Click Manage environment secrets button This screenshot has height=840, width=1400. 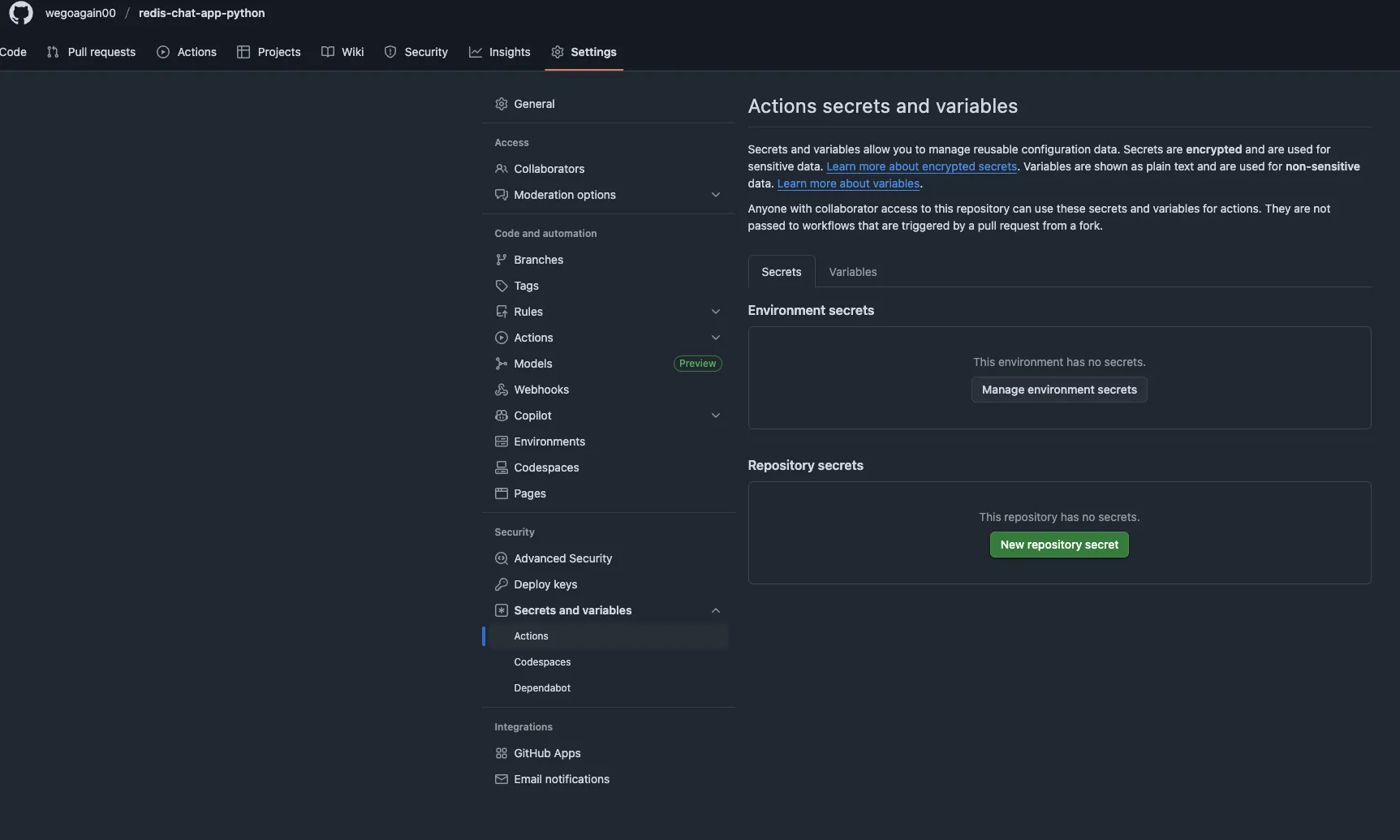pos(1058,390)
